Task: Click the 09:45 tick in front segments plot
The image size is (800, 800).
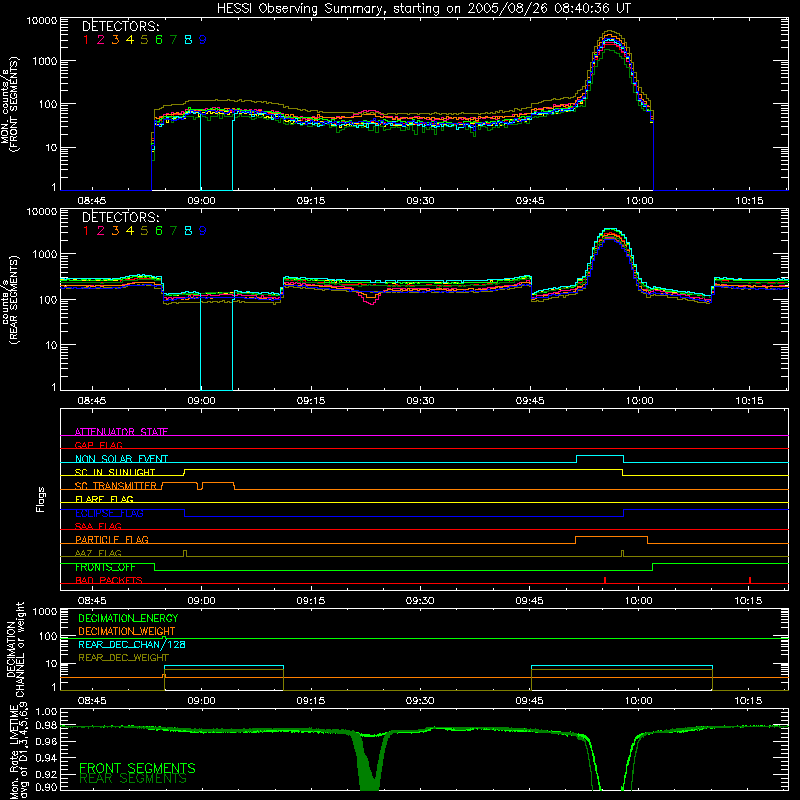Action: pyautogui.click(x=530, y=201)
